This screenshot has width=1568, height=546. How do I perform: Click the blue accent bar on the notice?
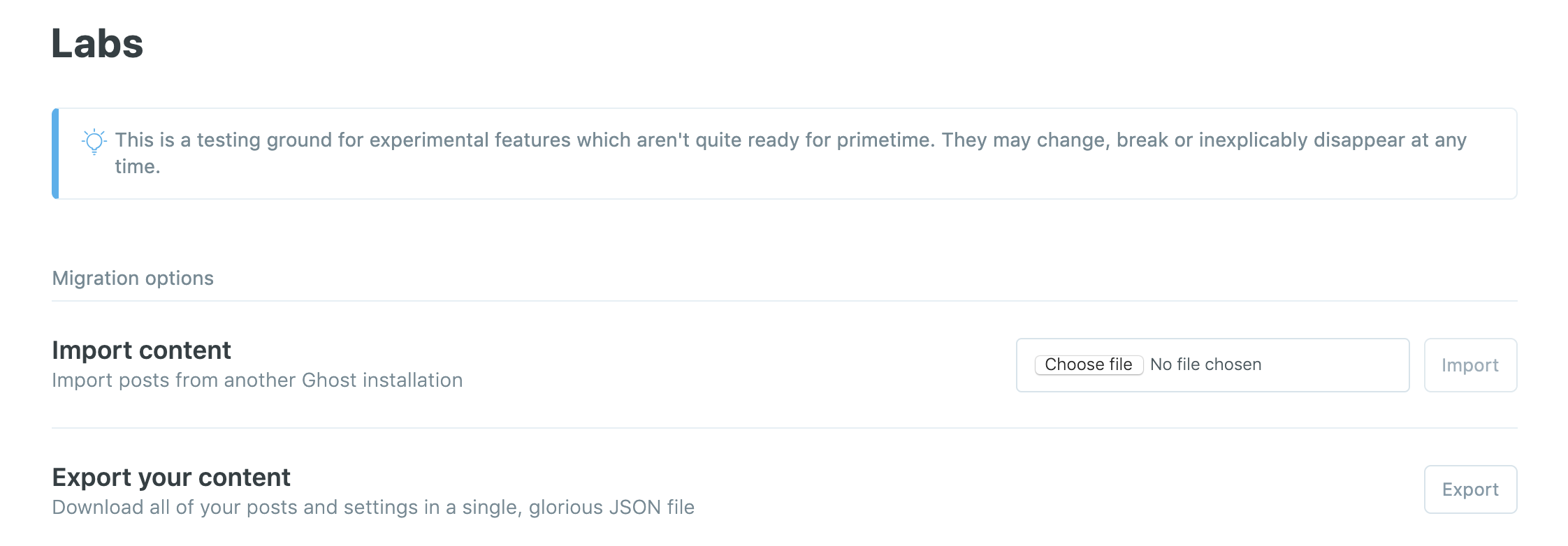tap(55, 154)
